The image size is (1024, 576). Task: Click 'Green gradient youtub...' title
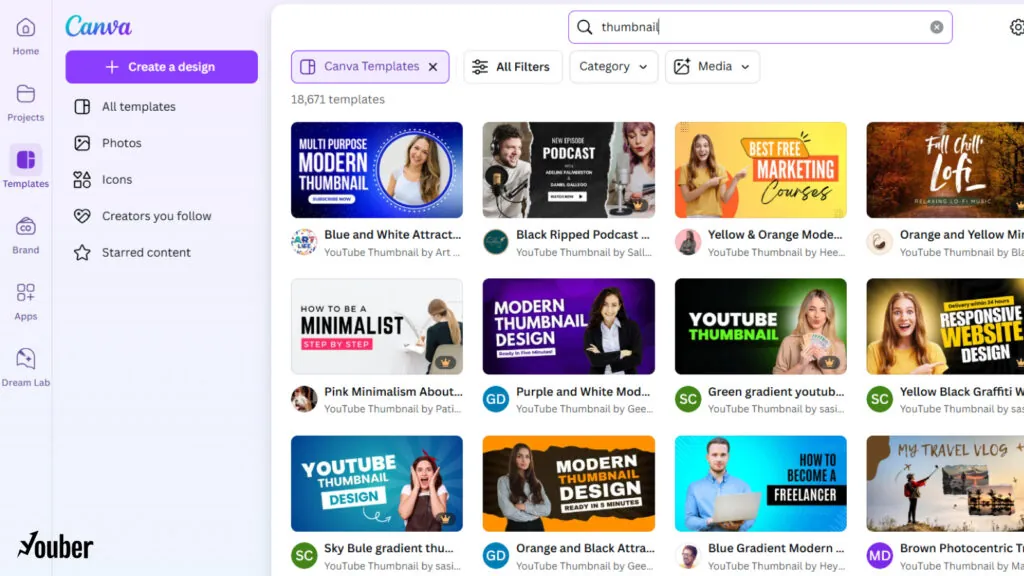coord(776,391)
